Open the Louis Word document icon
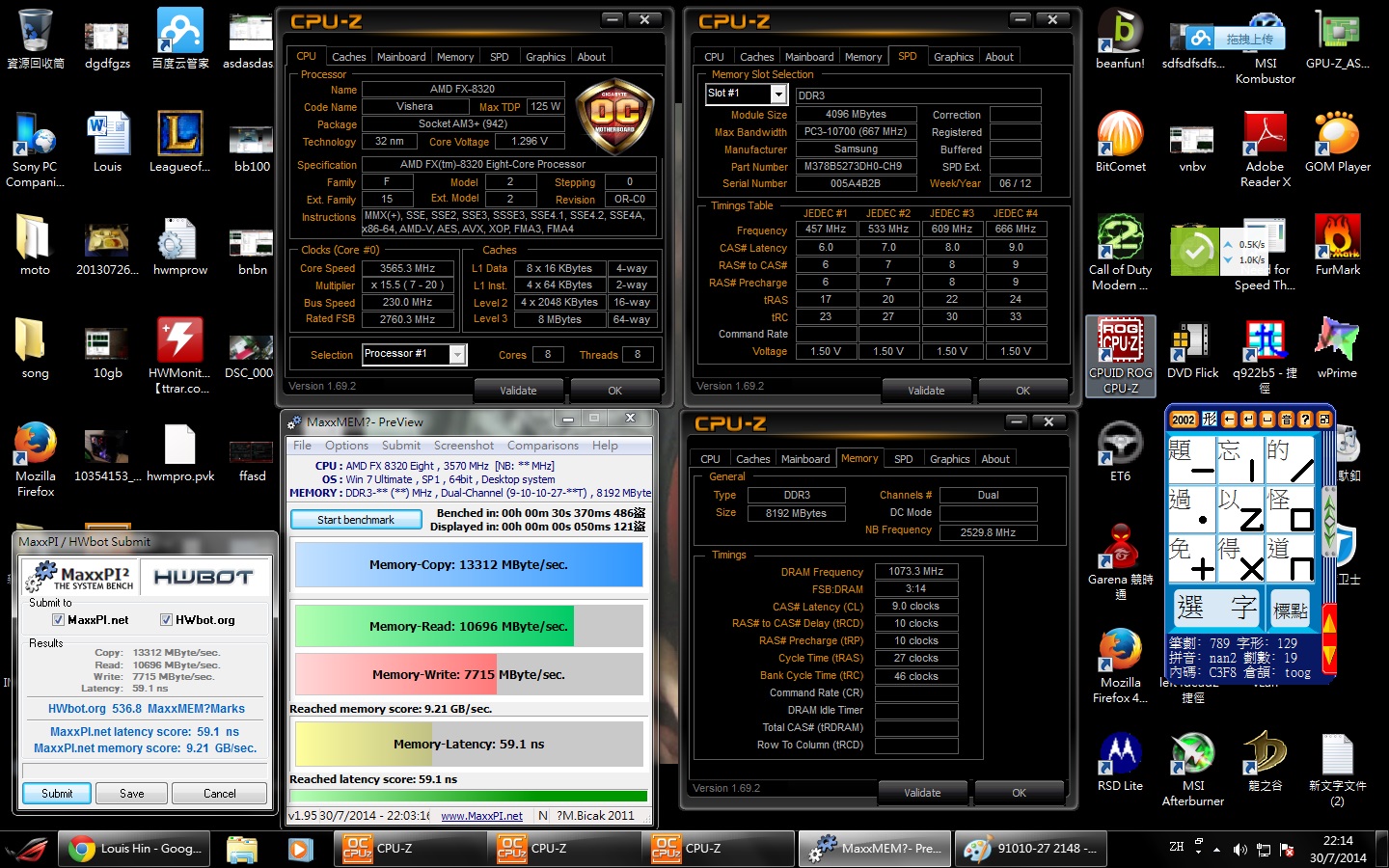The image size is (1389, 868). click(x=108, y=142)
